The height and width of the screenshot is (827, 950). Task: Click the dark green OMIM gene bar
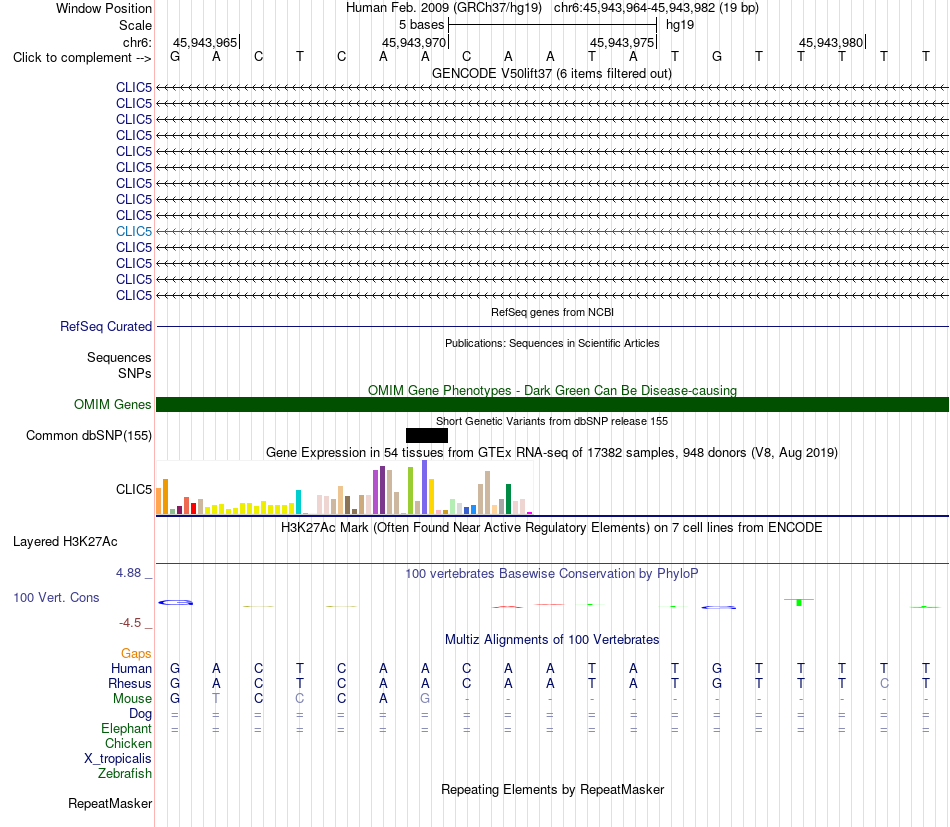[552, 404]
